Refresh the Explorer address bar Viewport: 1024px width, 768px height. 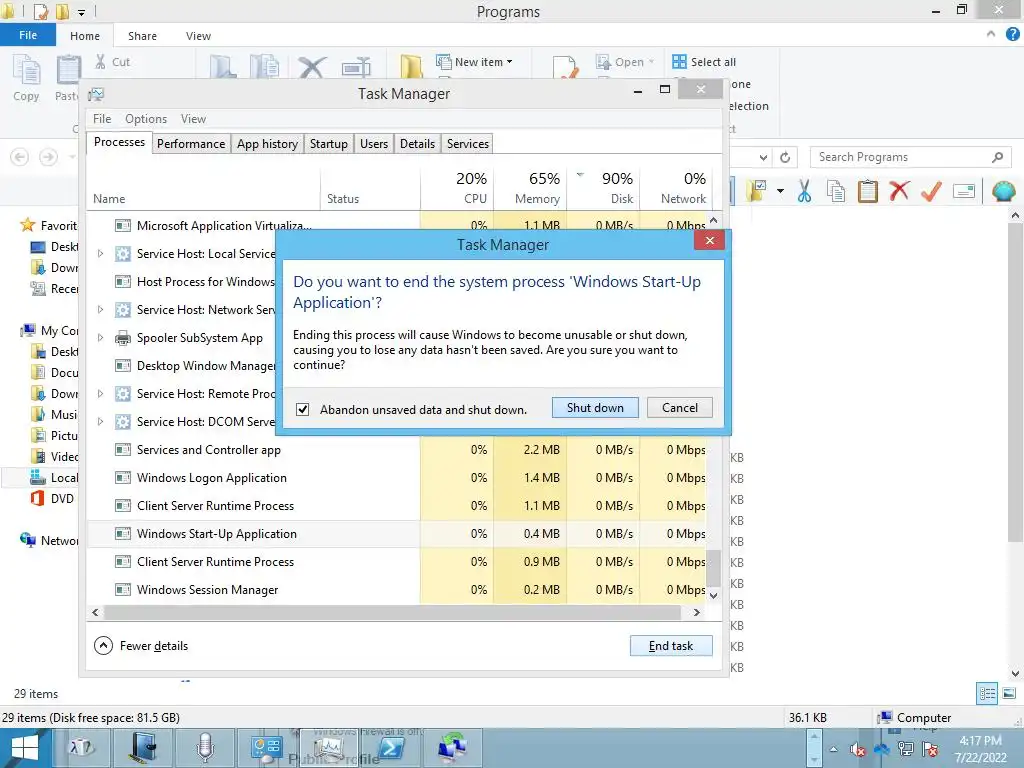[785, 157]
